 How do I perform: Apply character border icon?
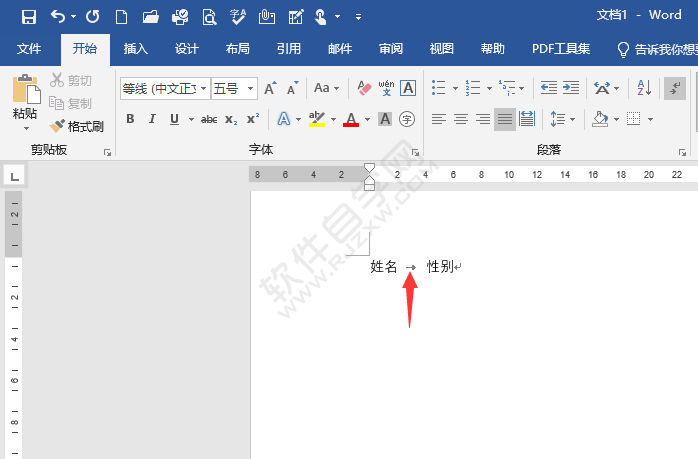pyautogui.click(x=408, y=88)
